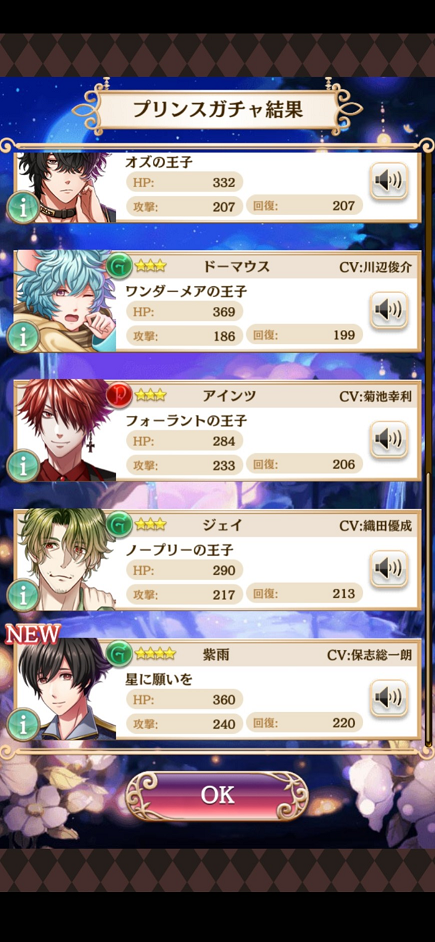The height and width of the screenshot is (942, 435).
Task: Select ドーマウス portrait thumbnail
Action: pos(65,301)
